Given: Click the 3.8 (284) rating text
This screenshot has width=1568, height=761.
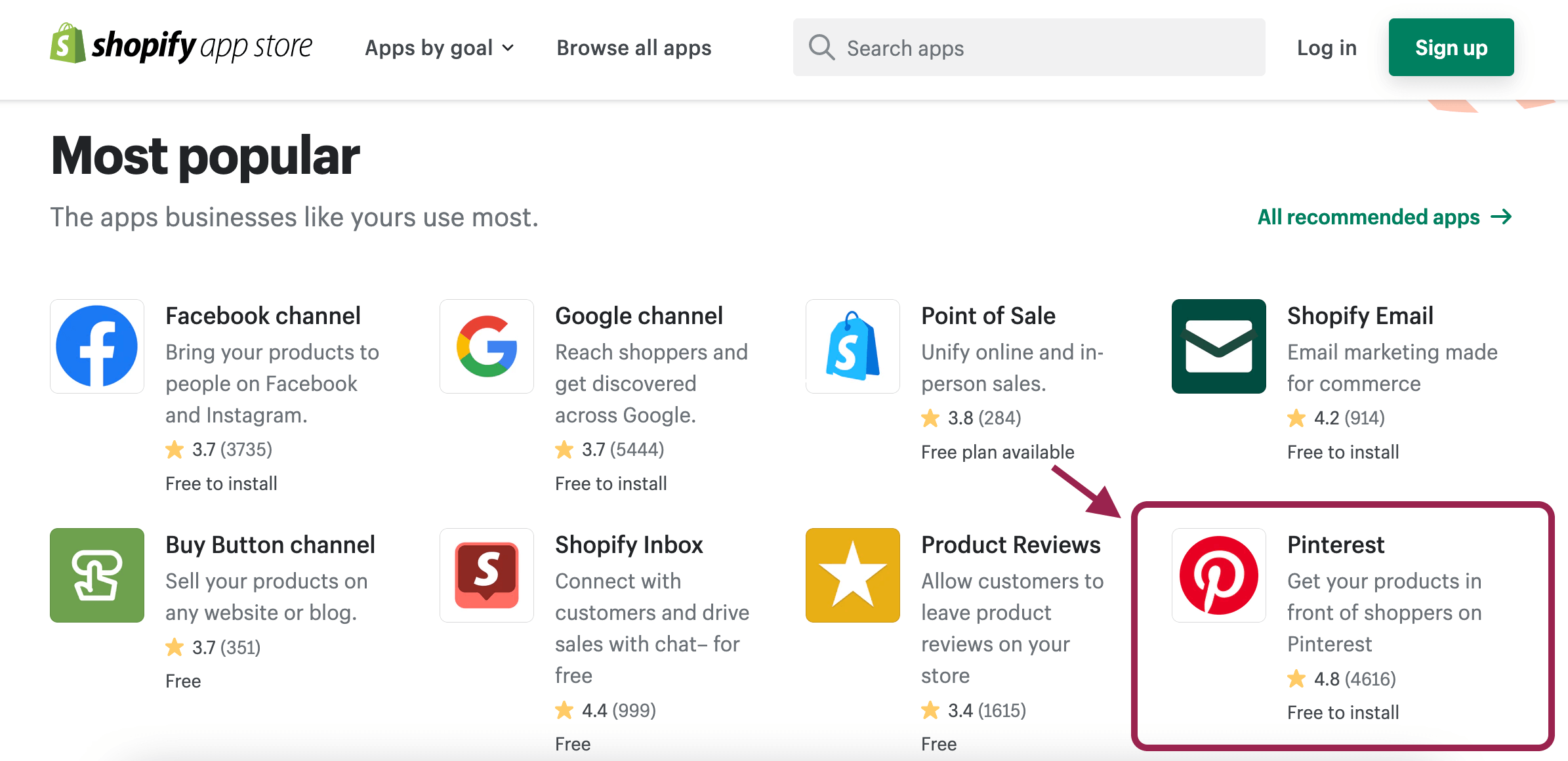Looking at the screenshot, I should [985, 418].
